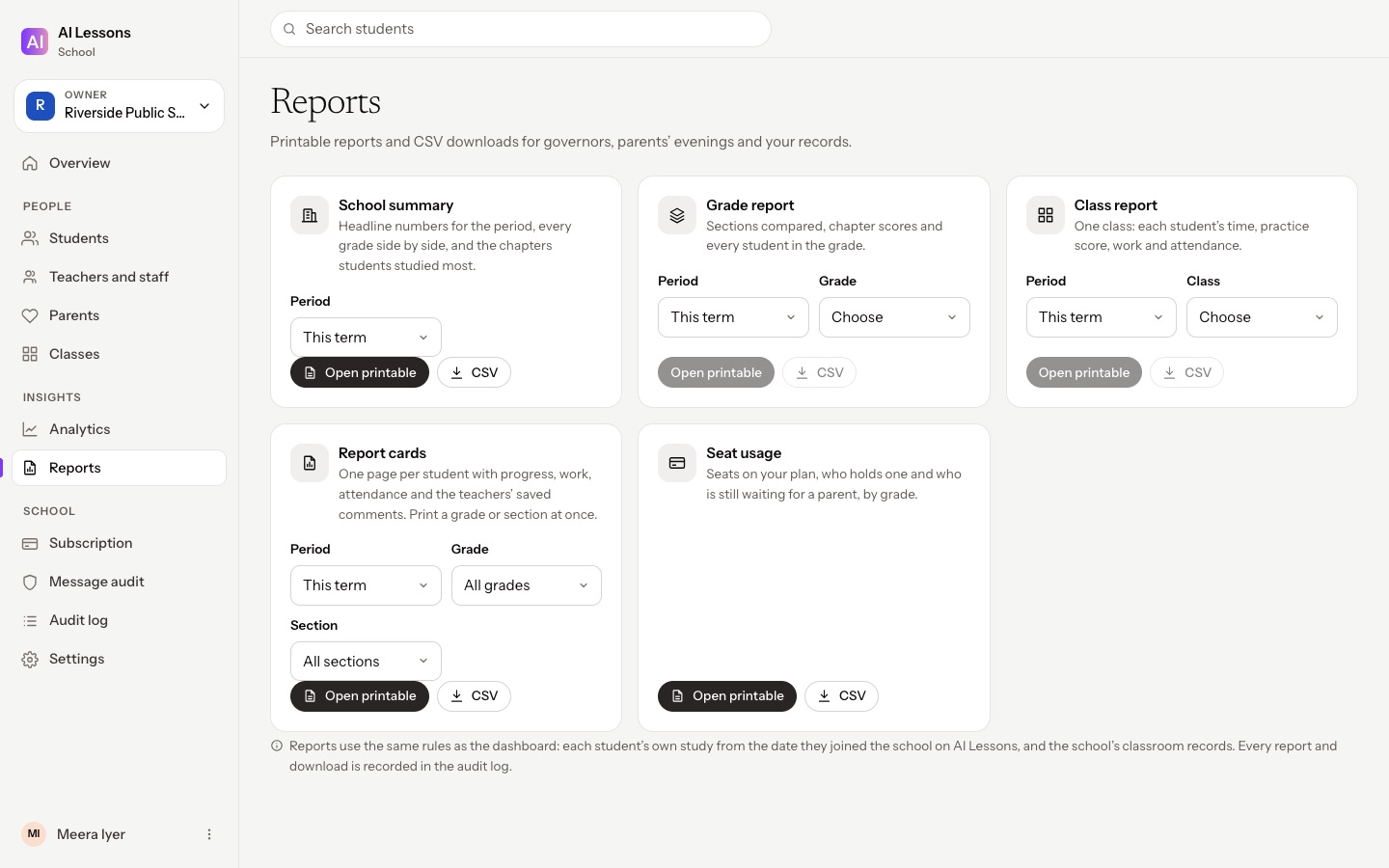Click the Riverside Public school R badge
The width and height of the screenshot is (1389, 868).
coord(41,105)
